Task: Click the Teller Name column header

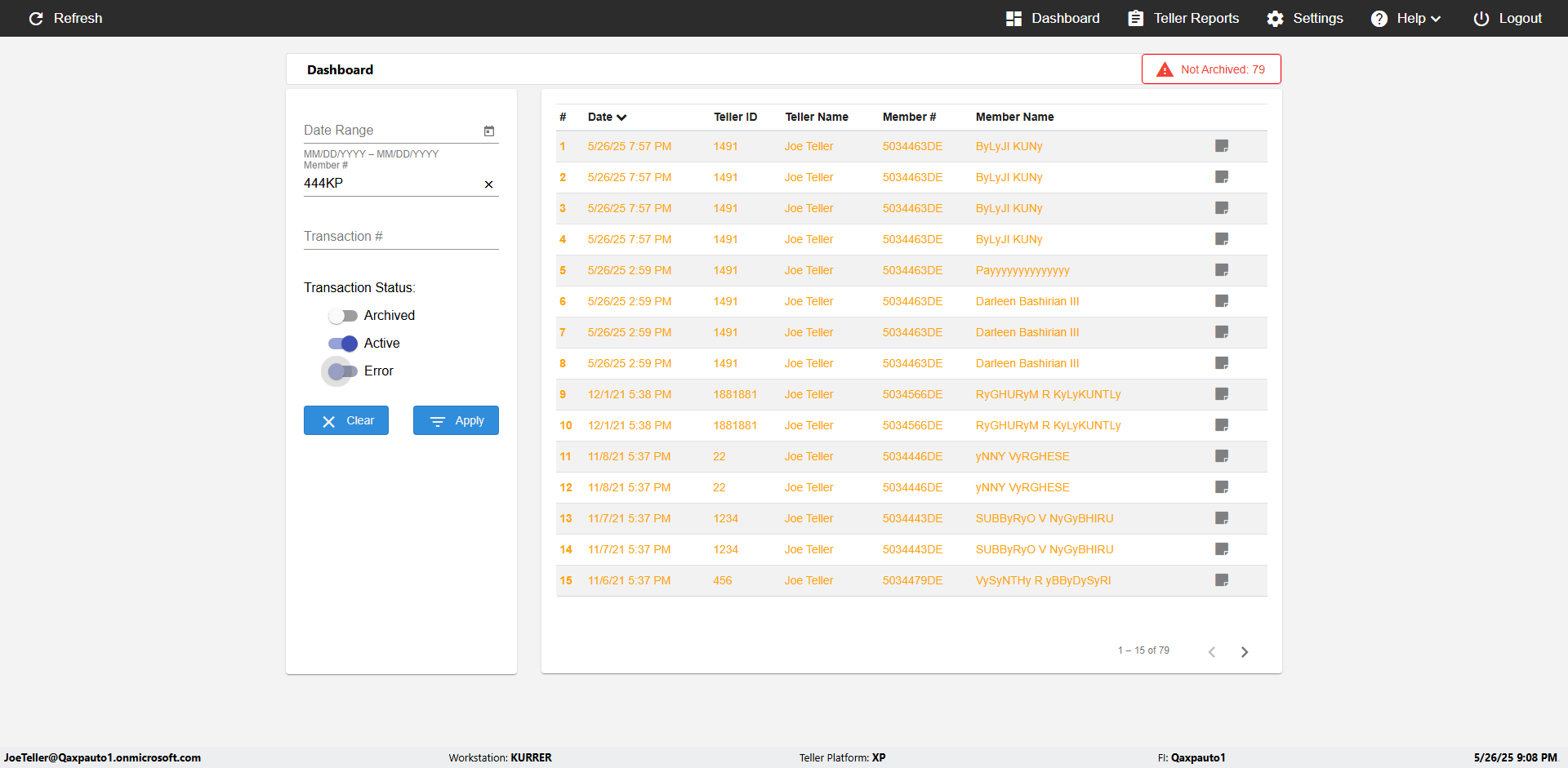Action: 817,117
